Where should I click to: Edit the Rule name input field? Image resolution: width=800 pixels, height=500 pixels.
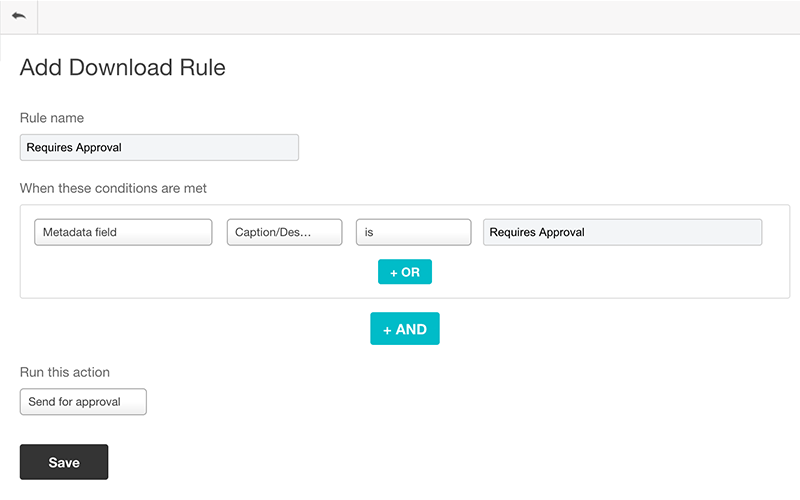[159, 147]
